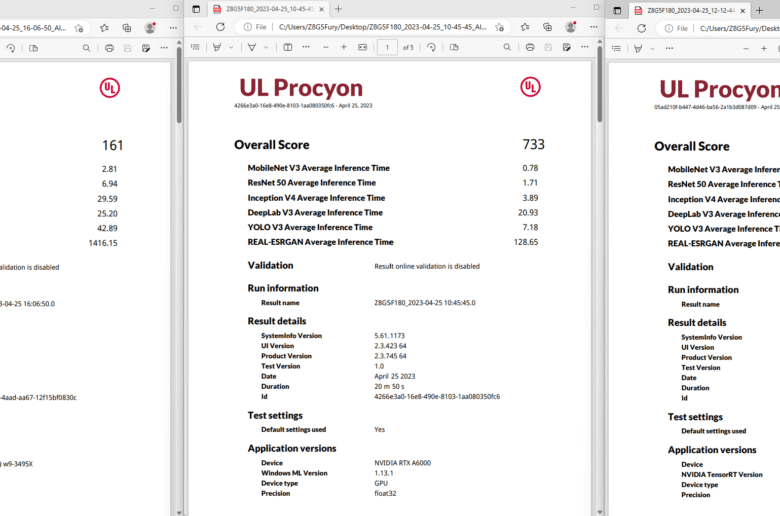
Task: Toggle Read aloud icon in middle PDF toolbar
Action: click(288, 47)
